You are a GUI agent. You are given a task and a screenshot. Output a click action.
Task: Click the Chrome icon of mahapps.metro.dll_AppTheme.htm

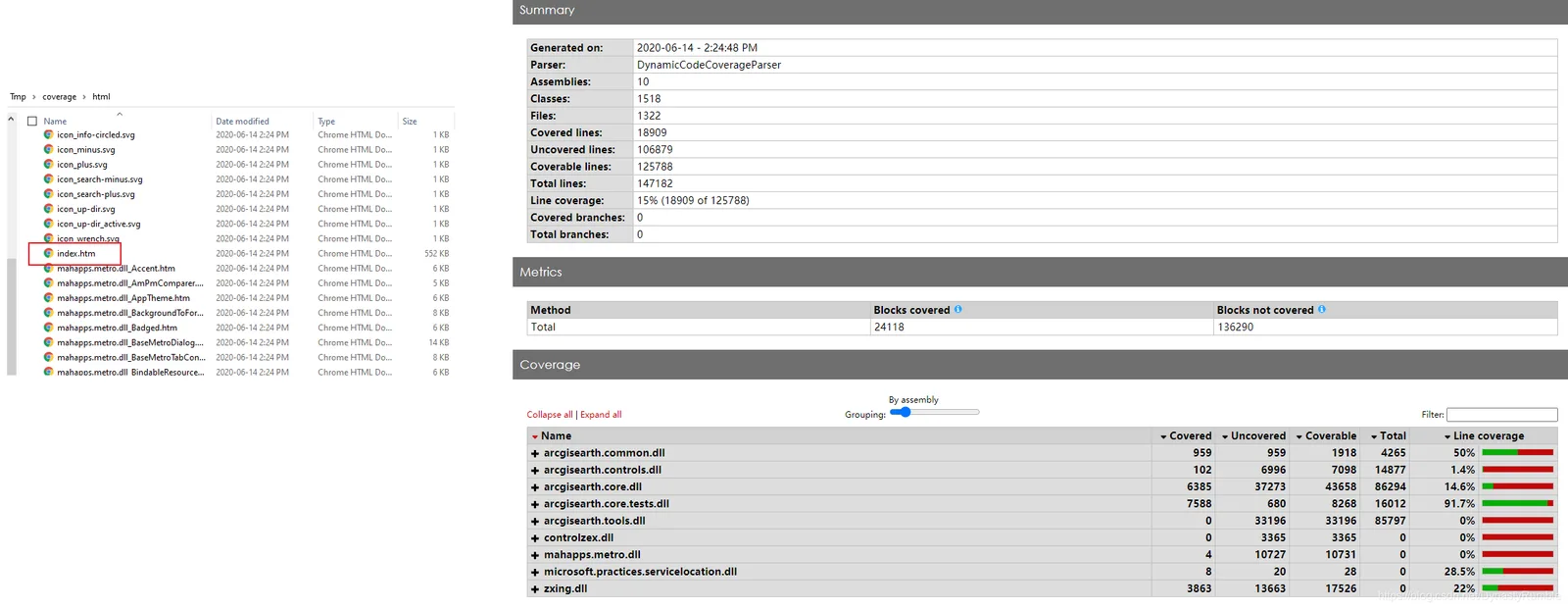point(48,297)
